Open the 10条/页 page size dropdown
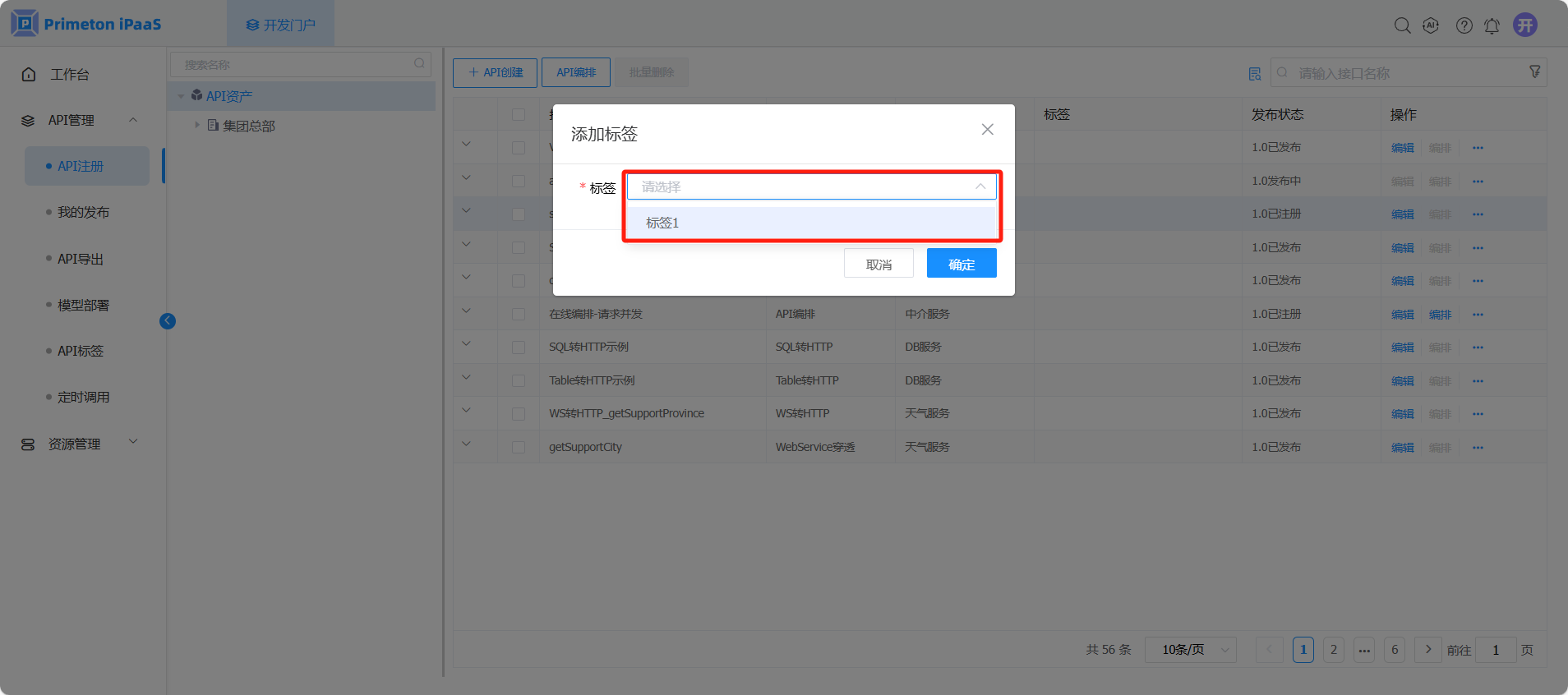 (1191, 650)
